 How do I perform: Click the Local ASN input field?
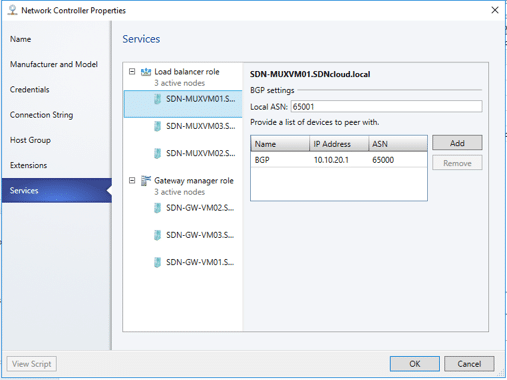[x=386, y=107]
